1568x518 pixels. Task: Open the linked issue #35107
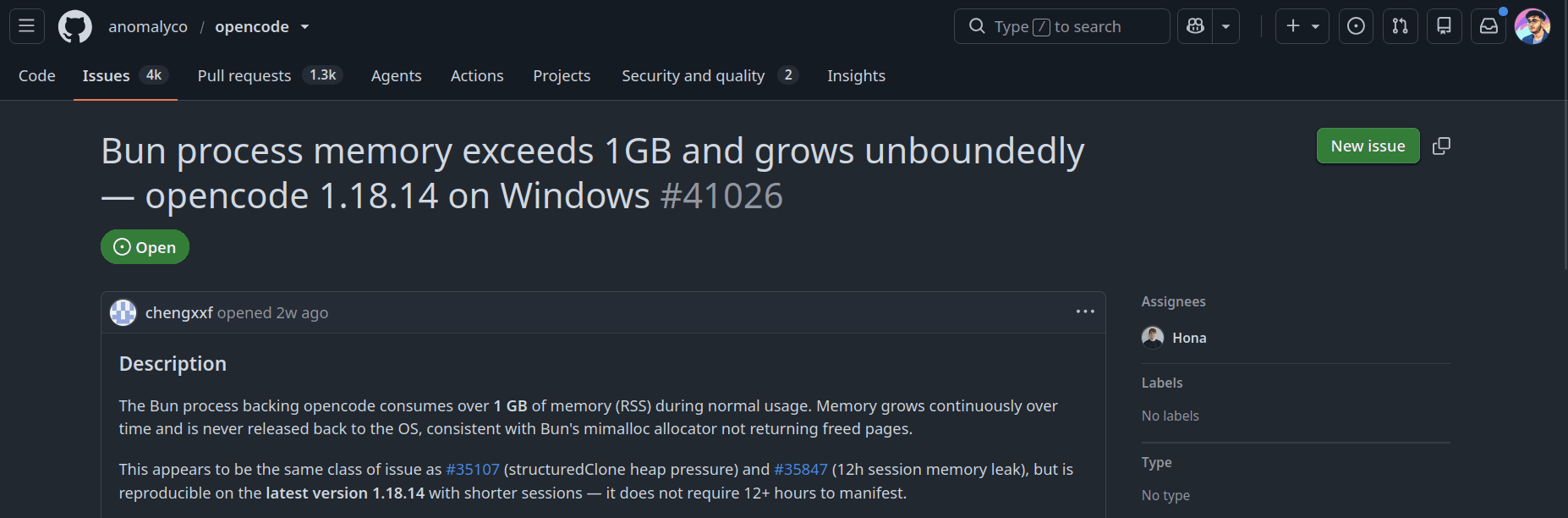click(x=473, y=469)
